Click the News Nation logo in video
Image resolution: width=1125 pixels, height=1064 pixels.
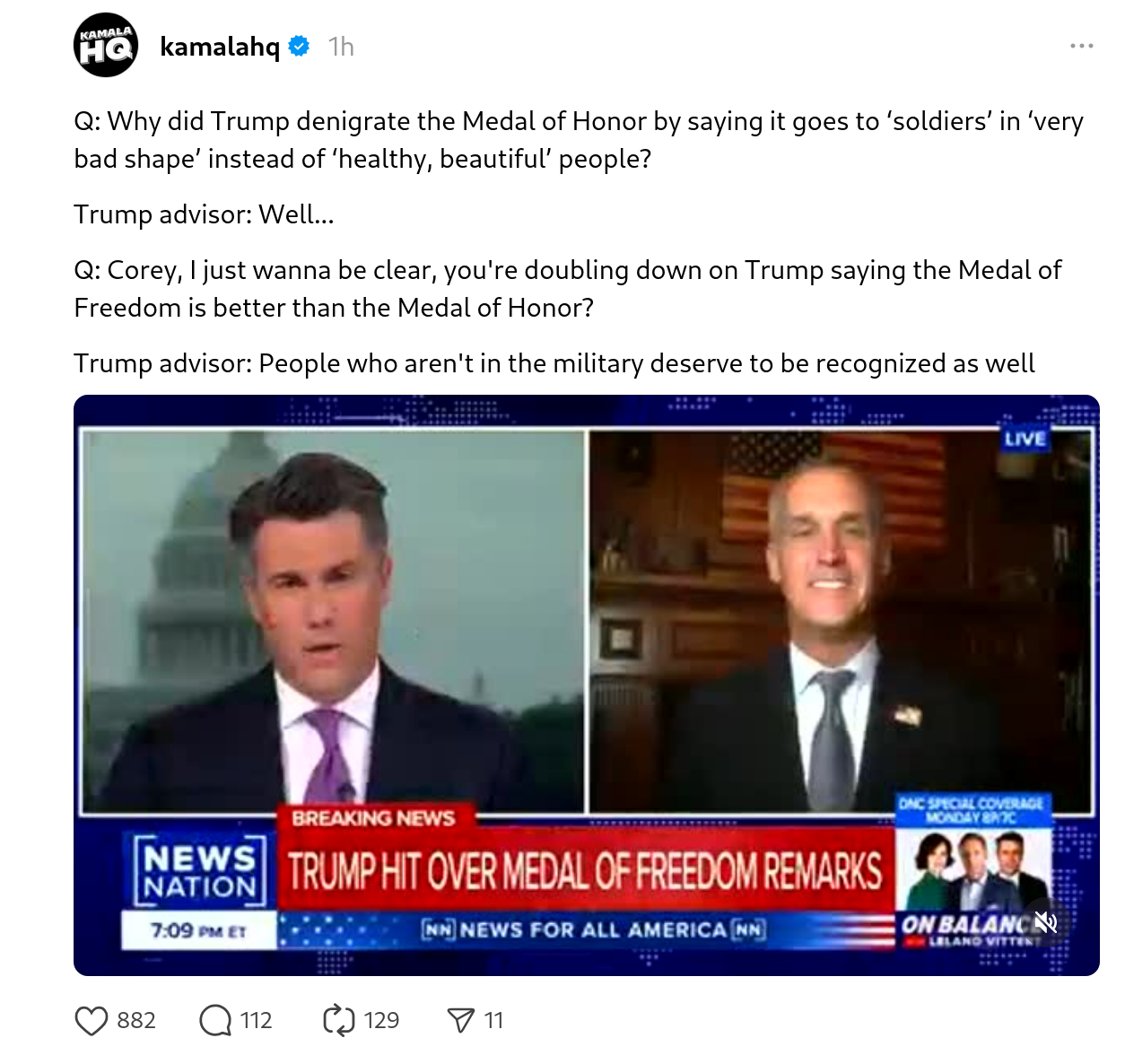pyautogui.click(x=200, y=871)
